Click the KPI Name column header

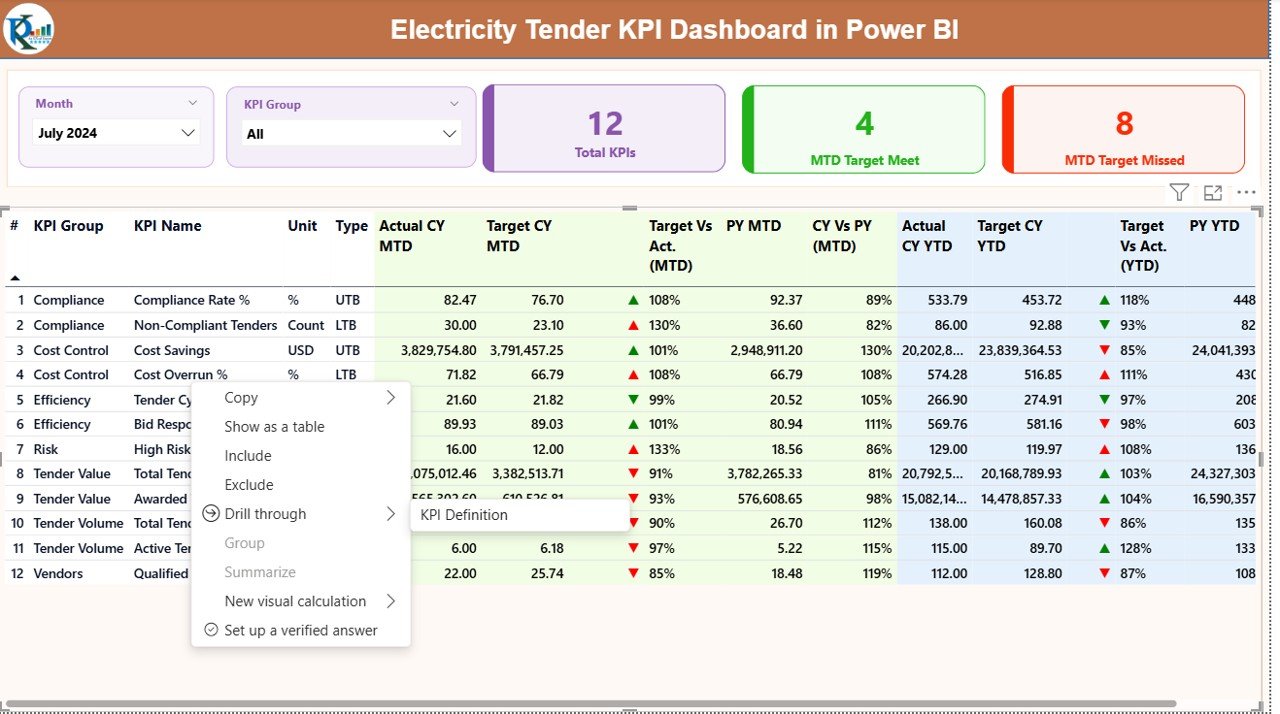coord(167,226)
